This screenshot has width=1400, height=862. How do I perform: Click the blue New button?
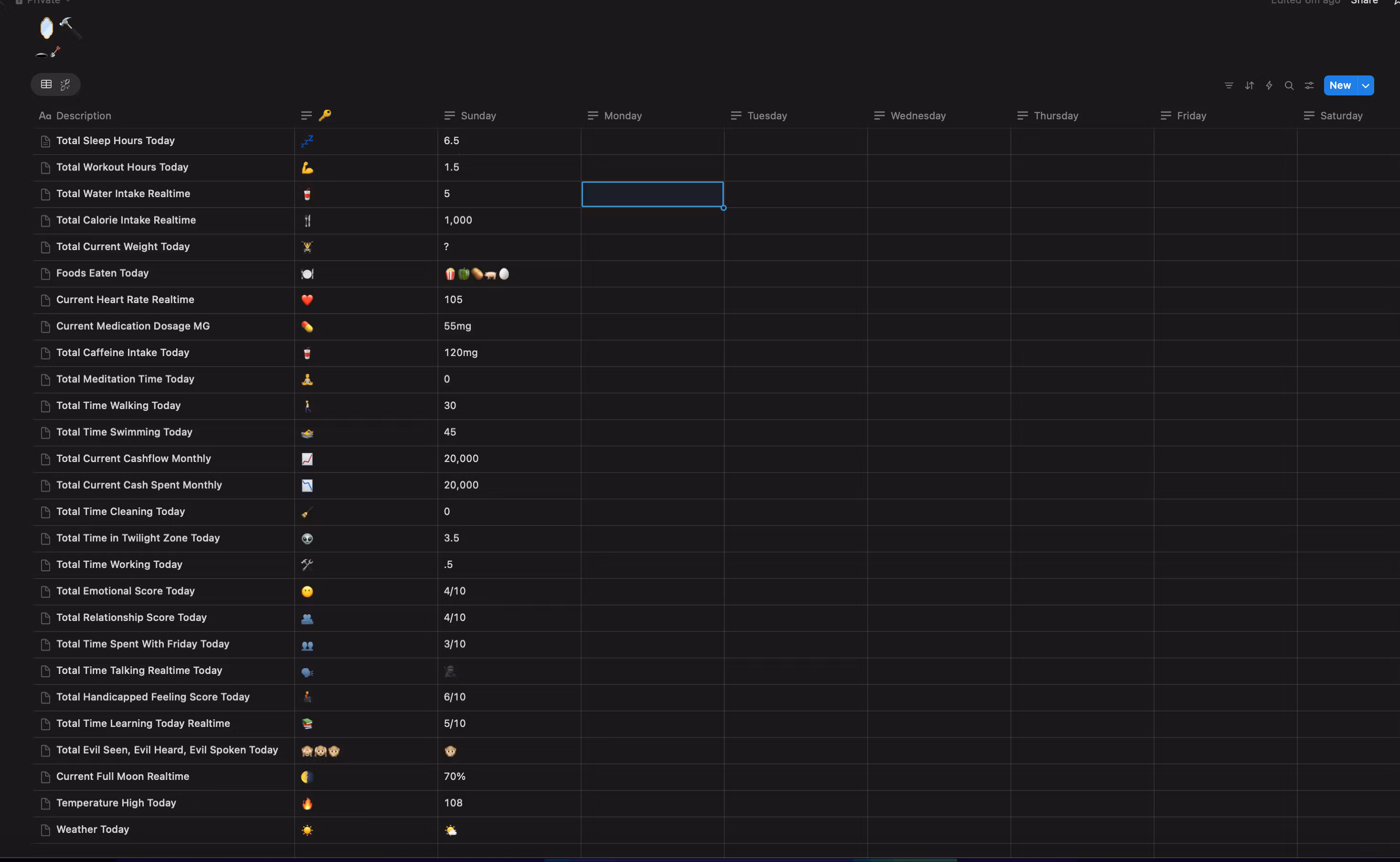[1339, 85]
